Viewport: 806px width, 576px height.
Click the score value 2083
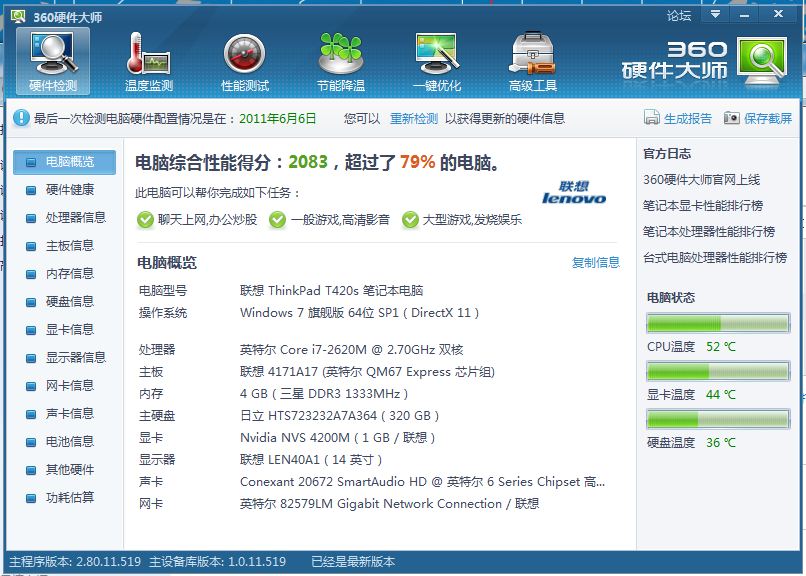tap(308, 162)
